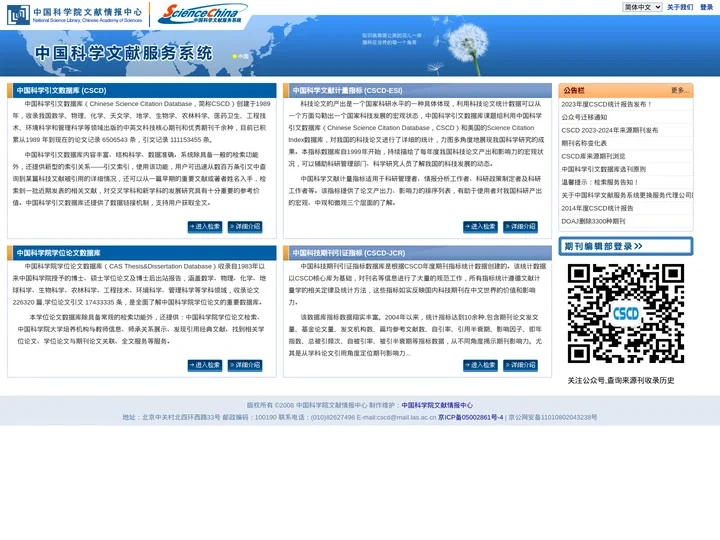Image resolution: width=720 pixels, height=540 pixels.
Task: Click 进入检索 in 学位论文数据库 panel
Action: point(205,365)
